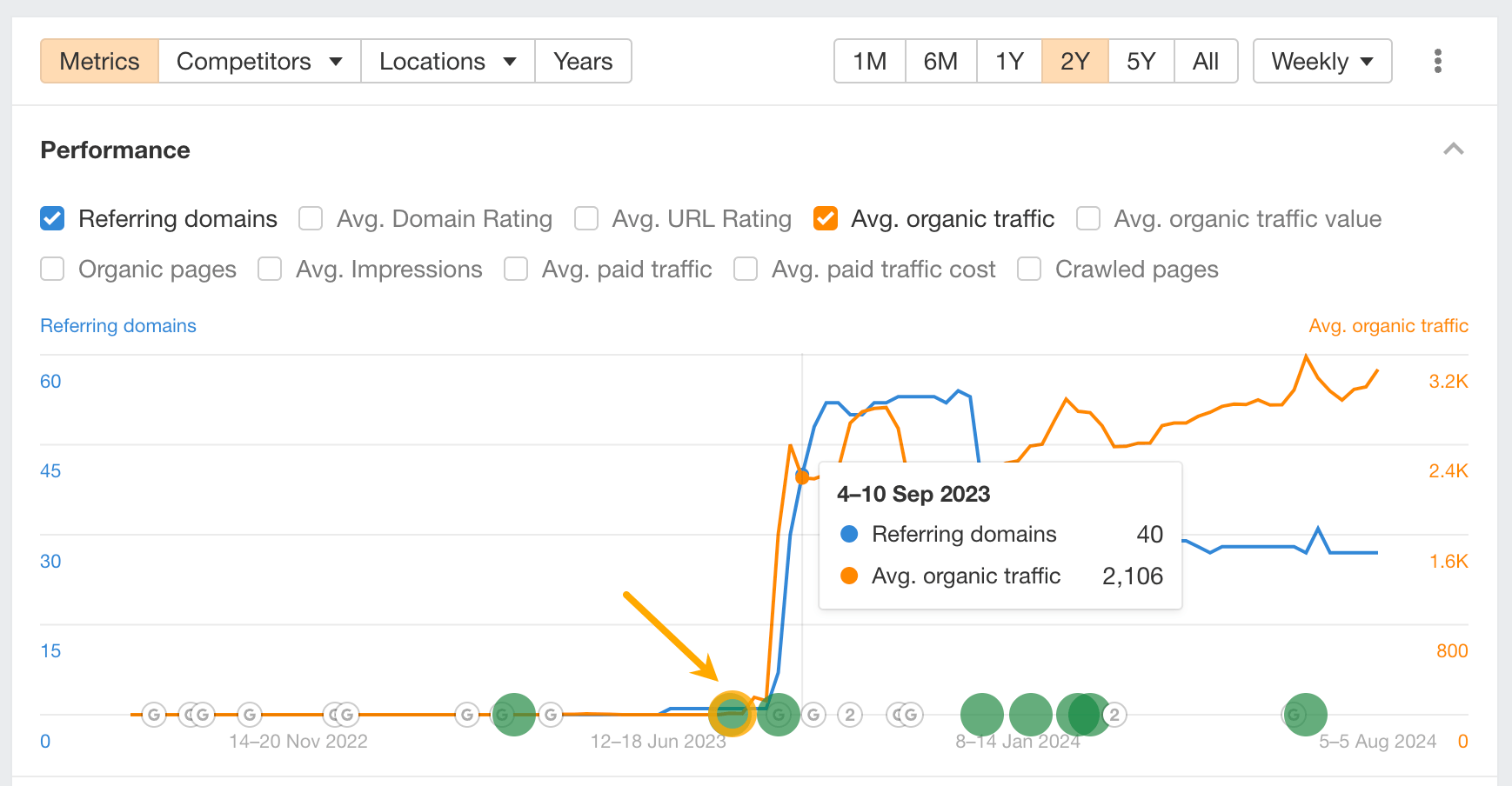Click the highlighted orange-ringed green marker

point(732,714)
